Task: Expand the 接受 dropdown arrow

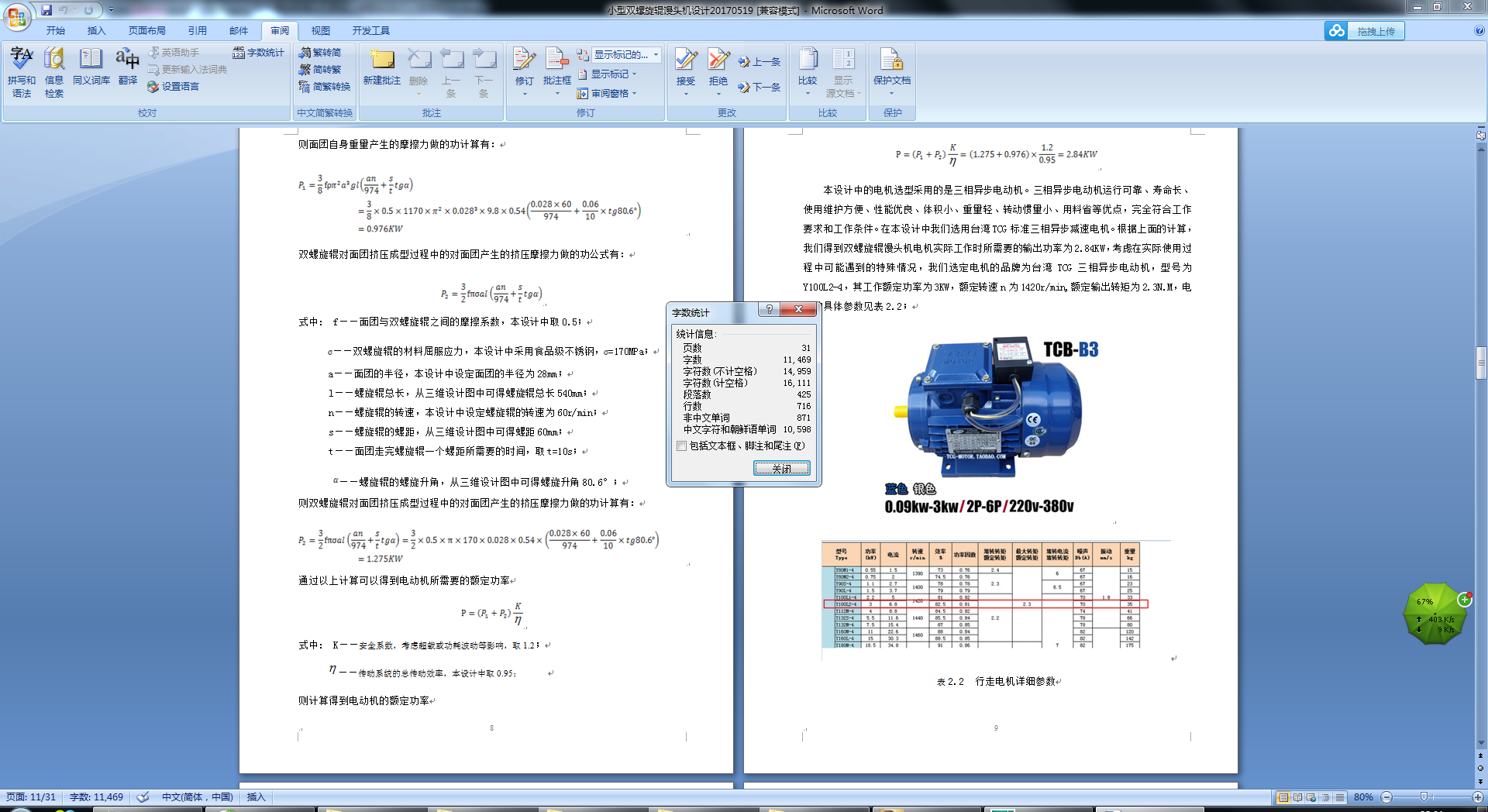Action: click(686, 94)
